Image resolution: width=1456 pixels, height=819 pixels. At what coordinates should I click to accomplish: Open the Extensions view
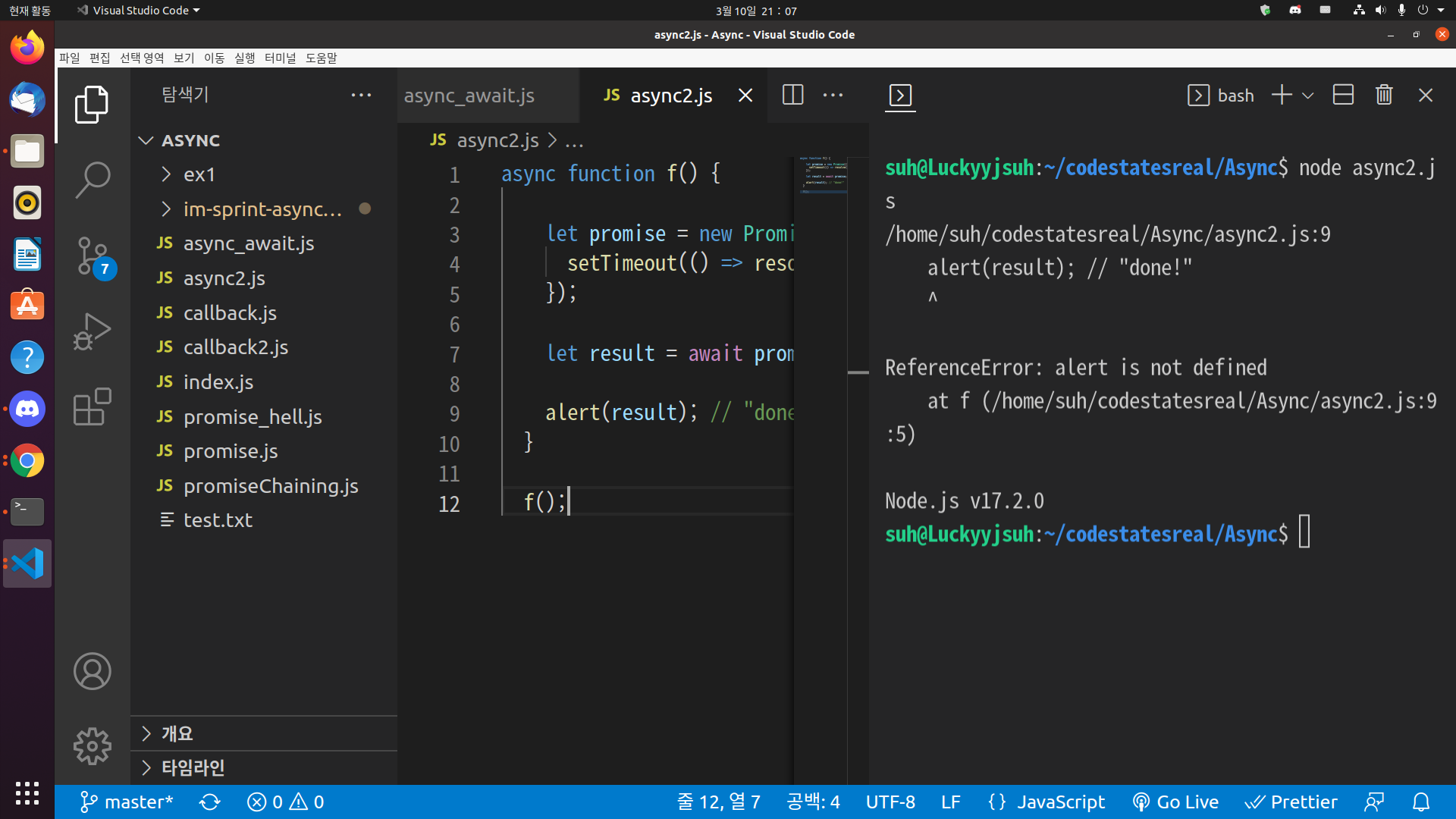tap(93, 407)
